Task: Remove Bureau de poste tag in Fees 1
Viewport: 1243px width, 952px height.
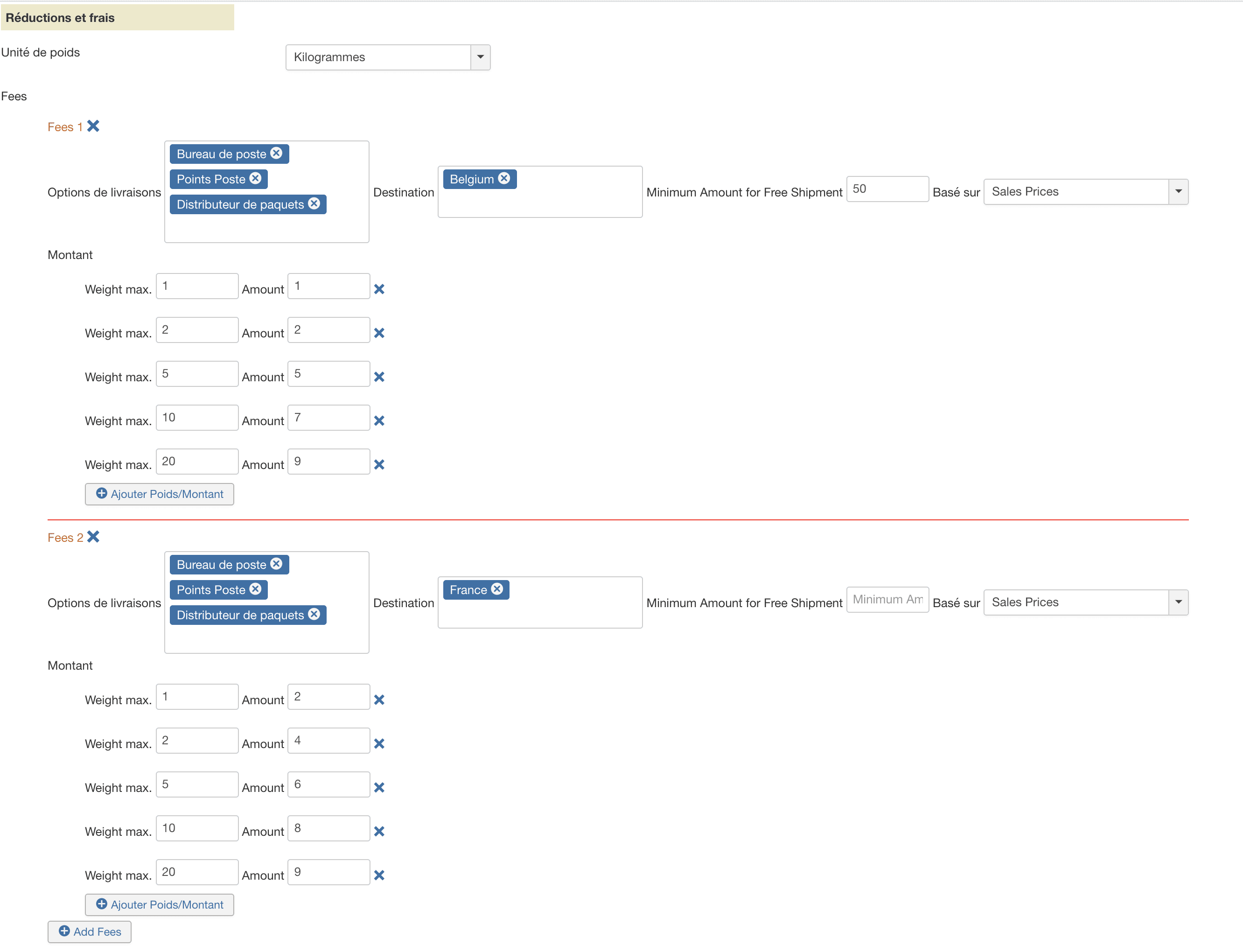Action: point(276,153)
